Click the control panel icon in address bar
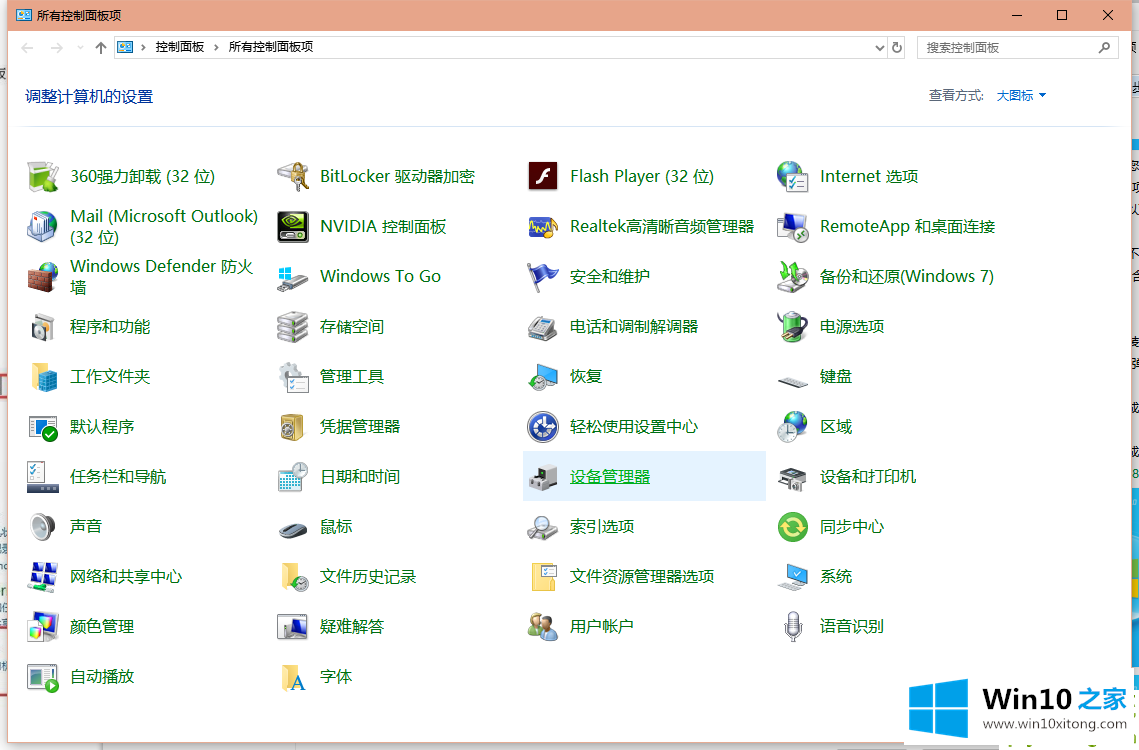 (x=126, y=47)
